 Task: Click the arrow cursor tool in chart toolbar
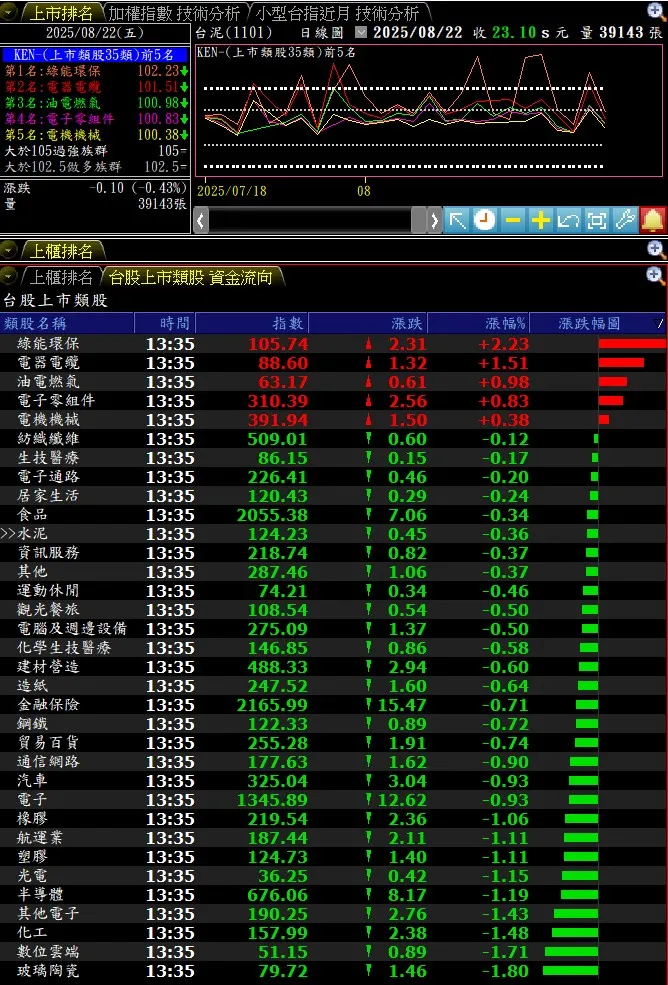coord(457,220)
